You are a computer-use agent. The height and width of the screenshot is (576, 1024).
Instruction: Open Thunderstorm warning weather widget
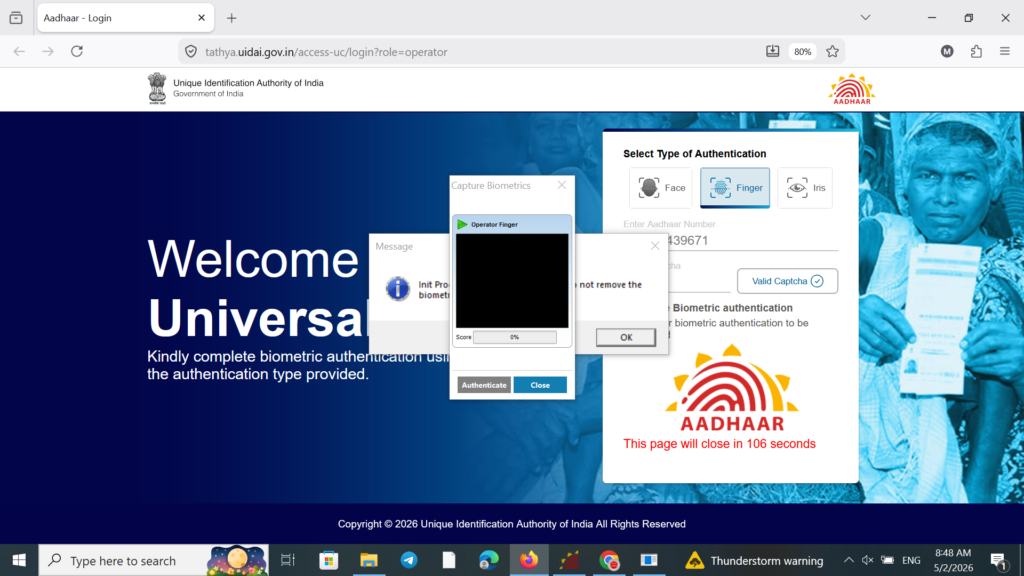pos(754,560)
